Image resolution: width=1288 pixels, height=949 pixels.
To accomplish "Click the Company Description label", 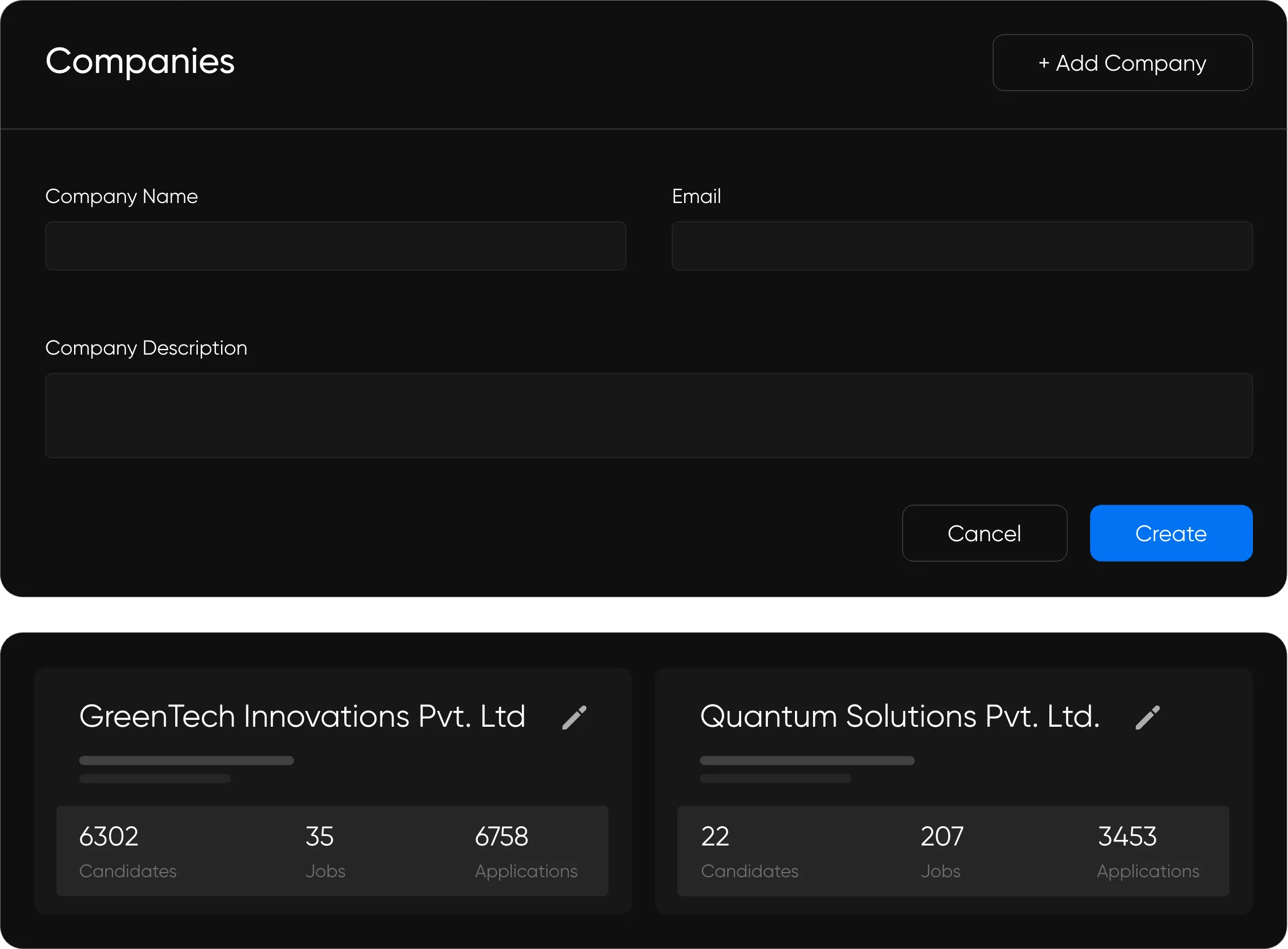I will [x=146, y=348].
